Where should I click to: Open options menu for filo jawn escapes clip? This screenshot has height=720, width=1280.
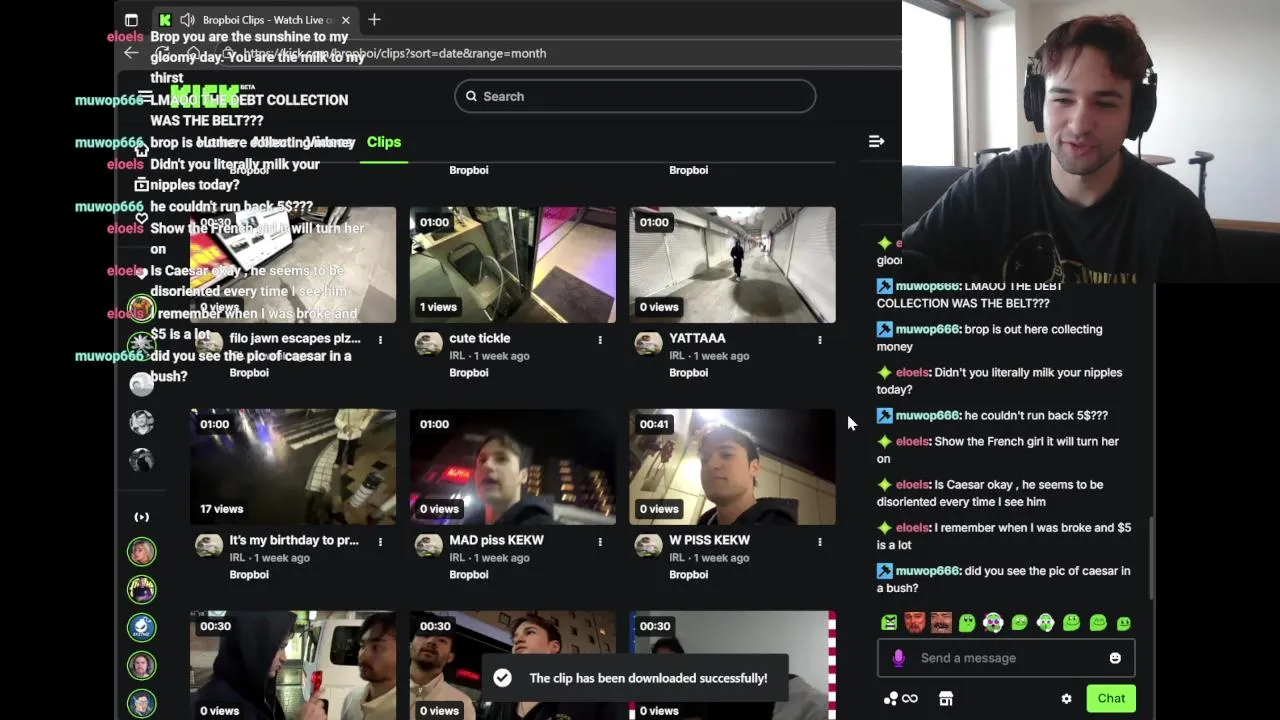pyautogui.click(x=380, y=340)
